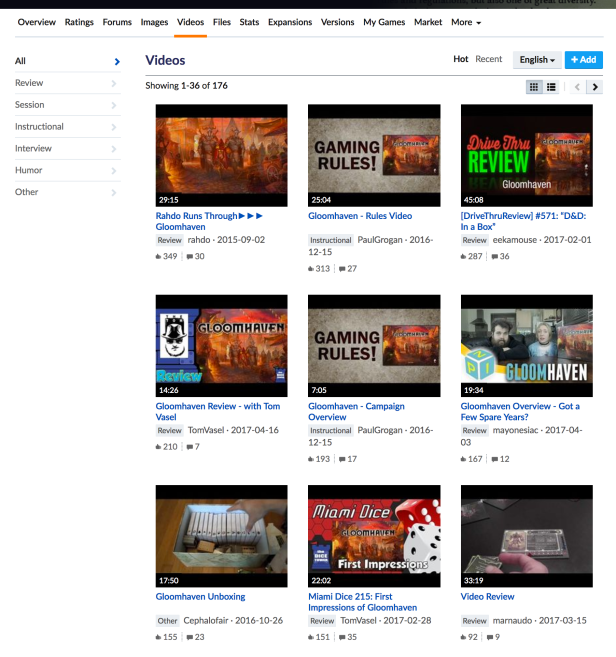Filter videos by Session category
The height and width of the screenshot is (657, 616).
[67, 105]
